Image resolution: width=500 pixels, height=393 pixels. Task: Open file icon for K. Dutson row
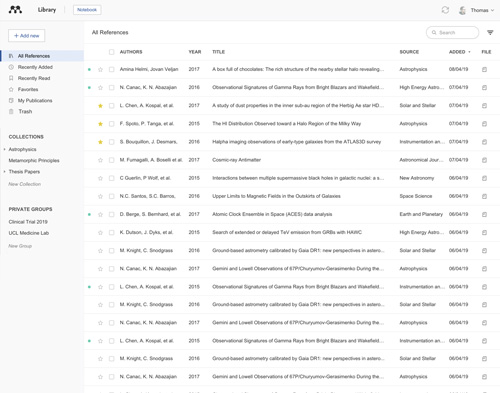(x=484, y=232)
